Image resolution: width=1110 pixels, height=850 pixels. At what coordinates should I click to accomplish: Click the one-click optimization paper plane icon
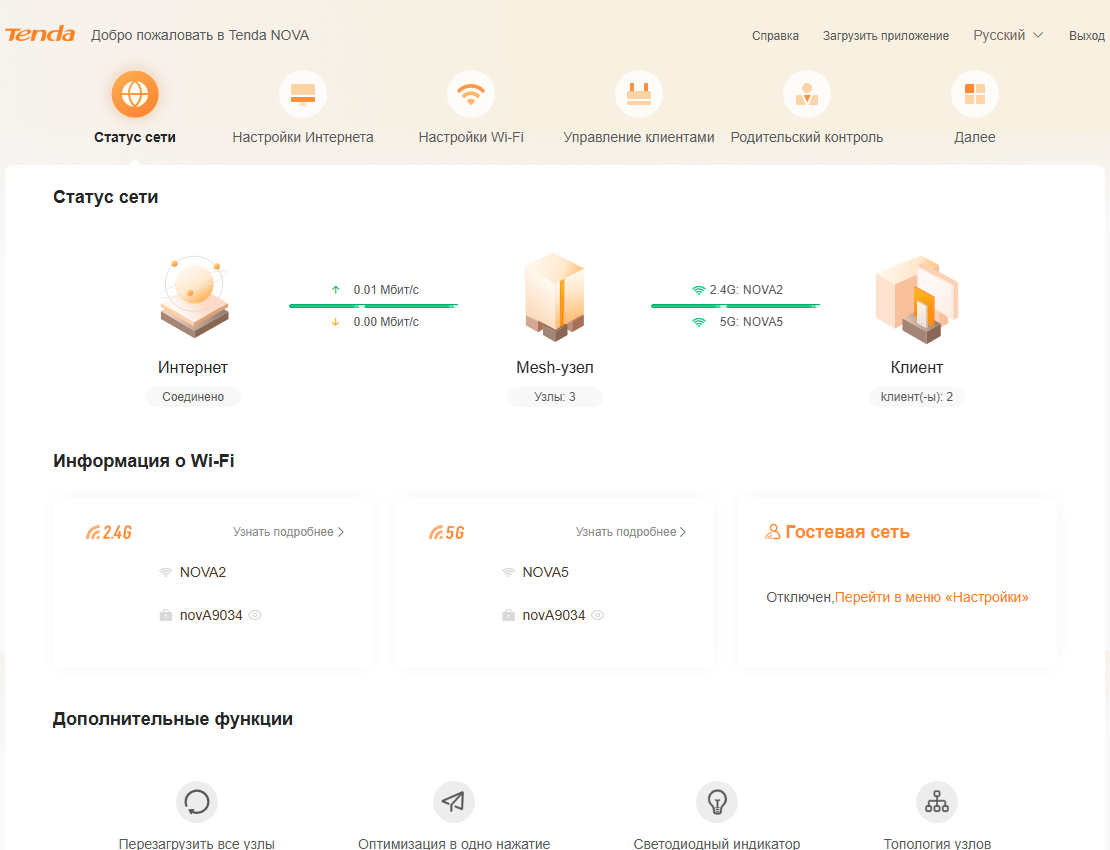click(x=454, y=802)
